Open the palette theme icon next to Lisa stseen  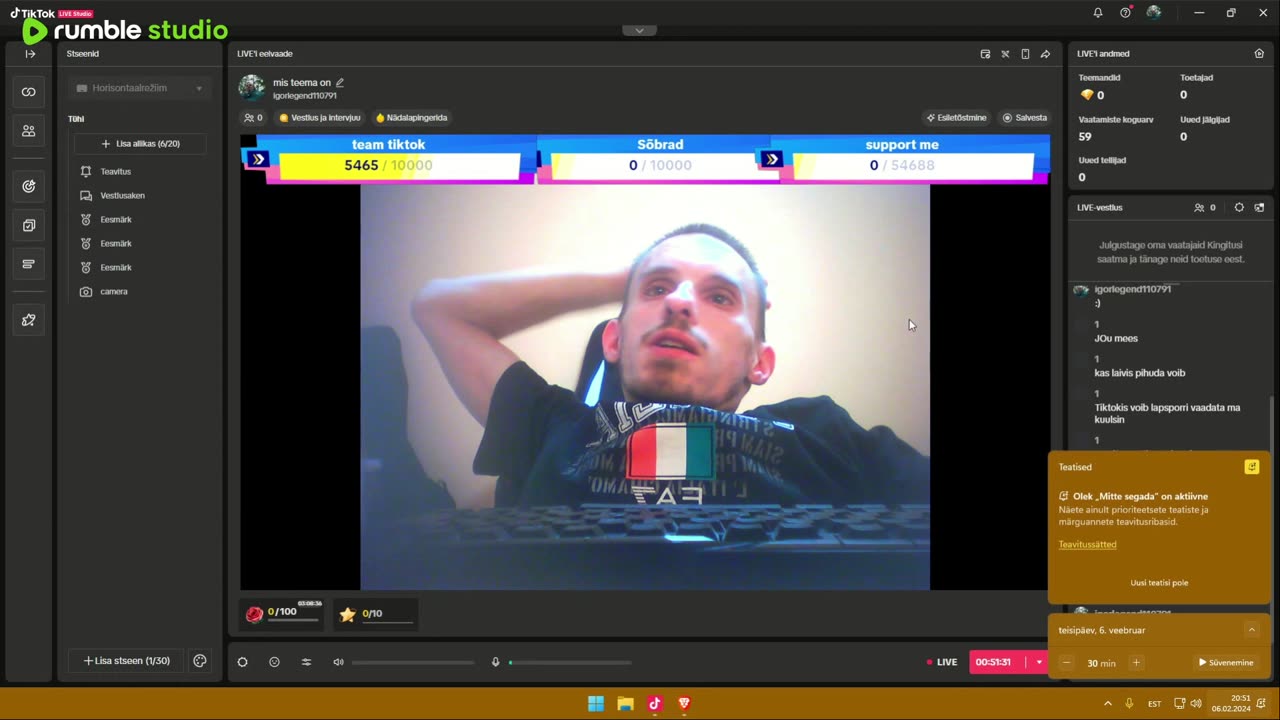[200, 661]
